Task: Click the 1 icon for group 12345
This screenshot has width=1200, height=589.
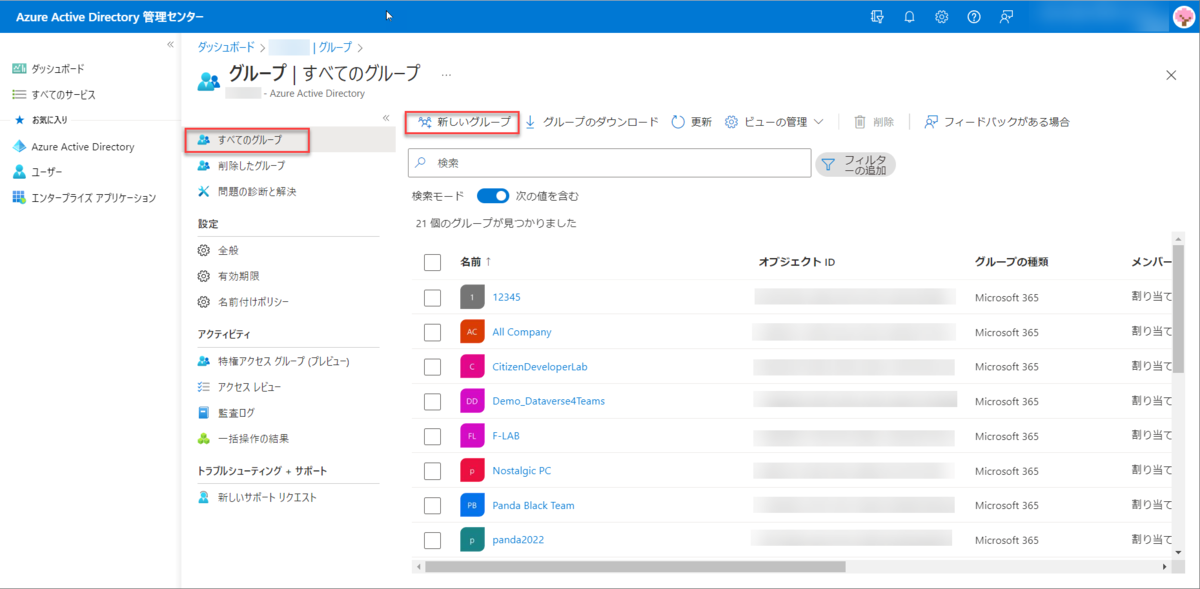Action: [472, 297]
